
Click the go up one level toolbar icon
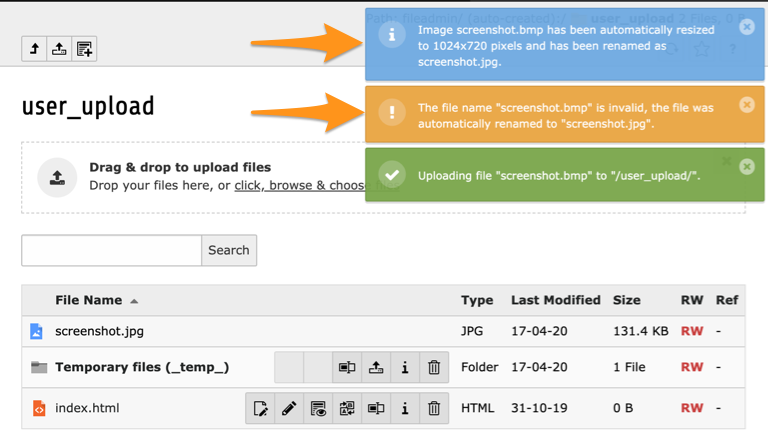[x=35, y=48]
